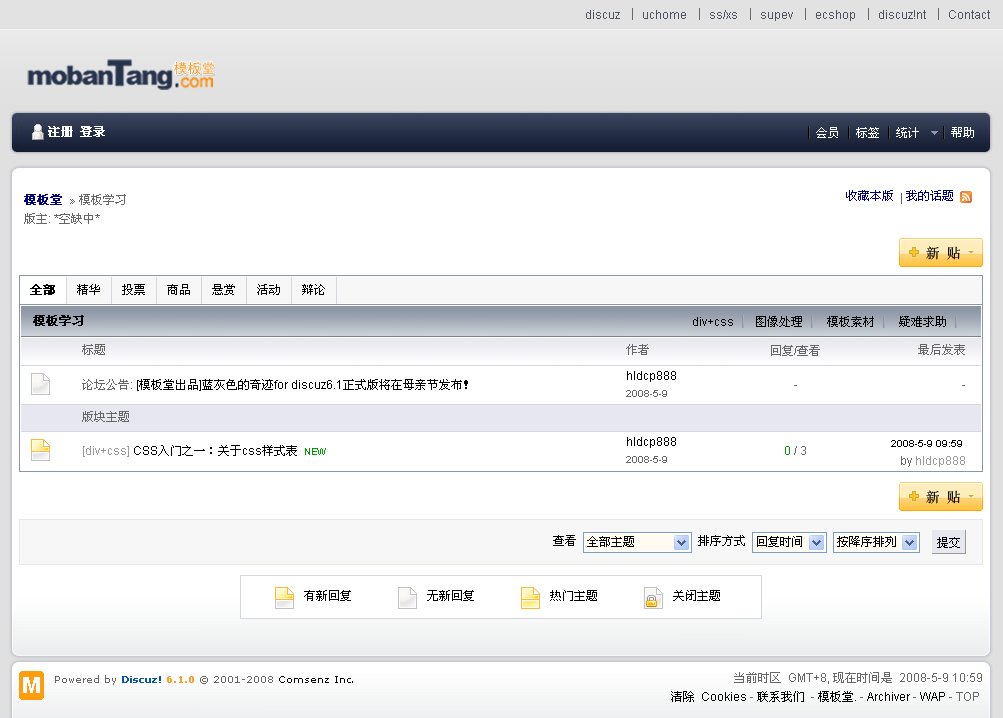Switch to the 投票 tab
This screenshot has height=718, width=1003.
133,290
